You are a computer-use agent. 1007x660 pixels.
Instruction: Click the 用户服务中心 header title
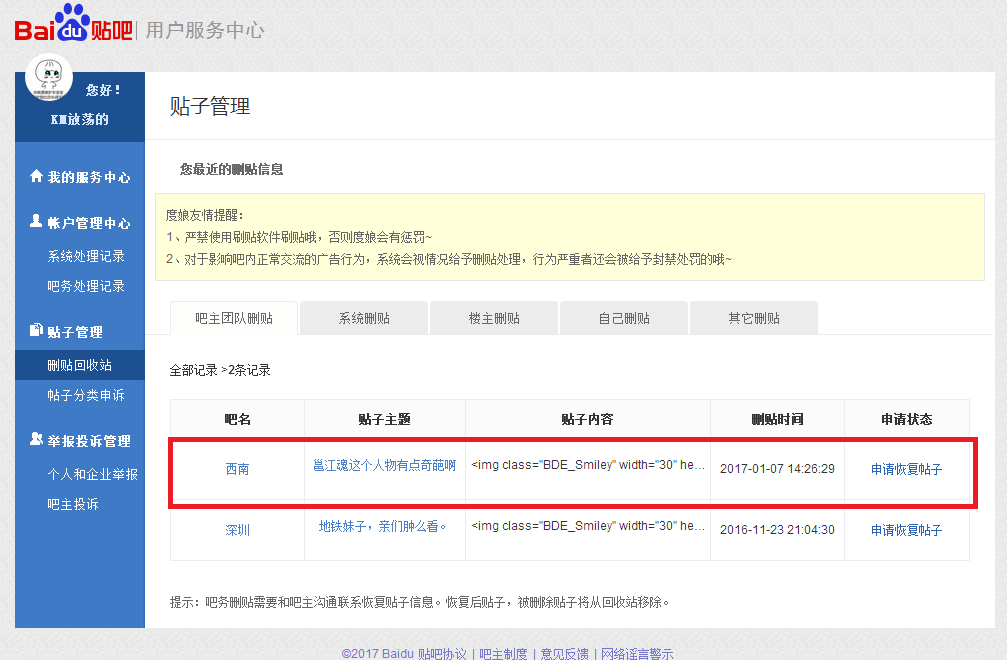tap(205, 30)
